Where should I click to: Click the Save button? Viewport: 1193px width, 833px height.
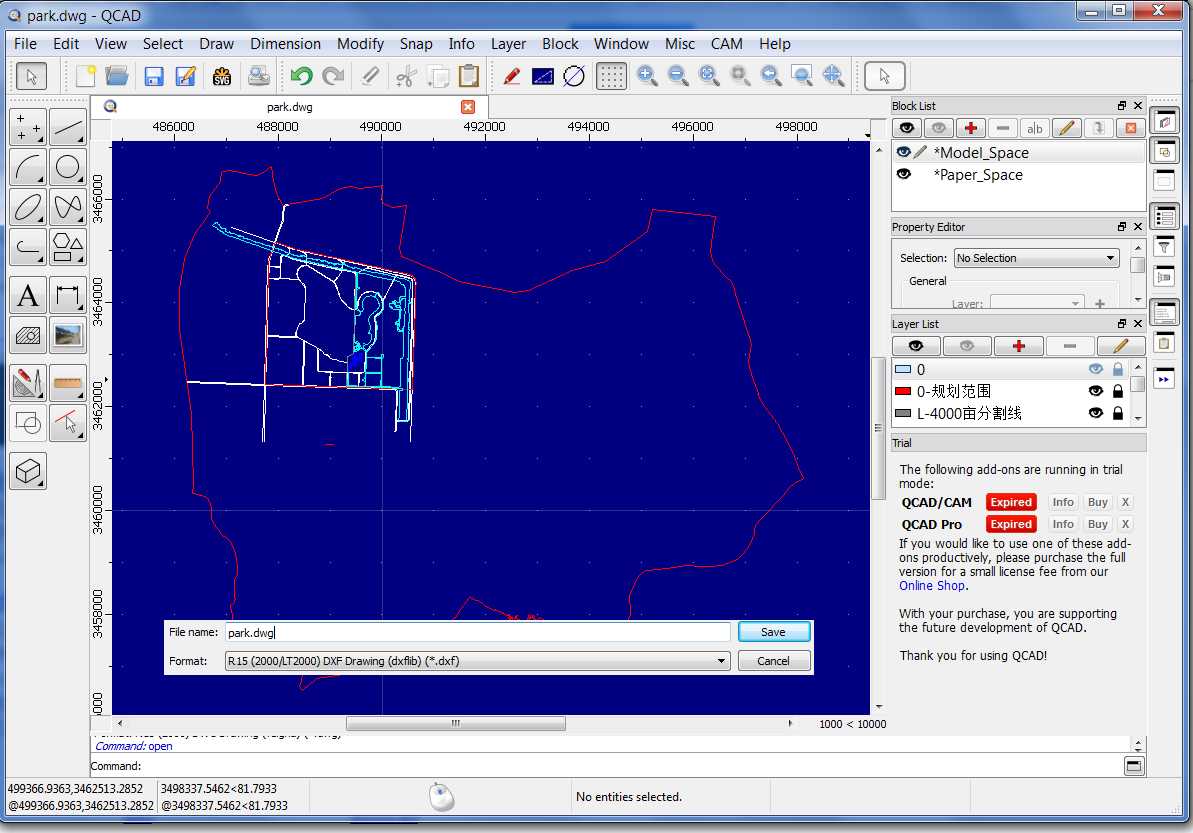click(x=773, y=632)
